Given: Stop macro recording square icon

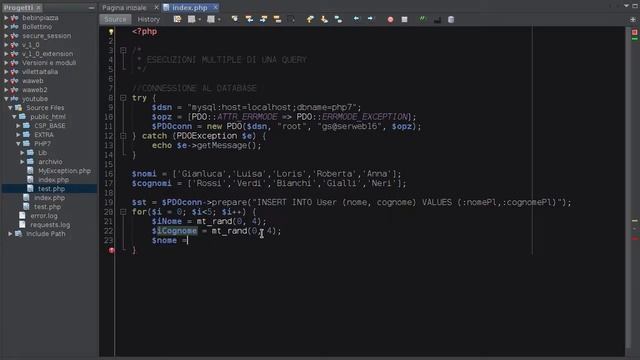Looking at the screenshot, I should [x=404, y=19].
